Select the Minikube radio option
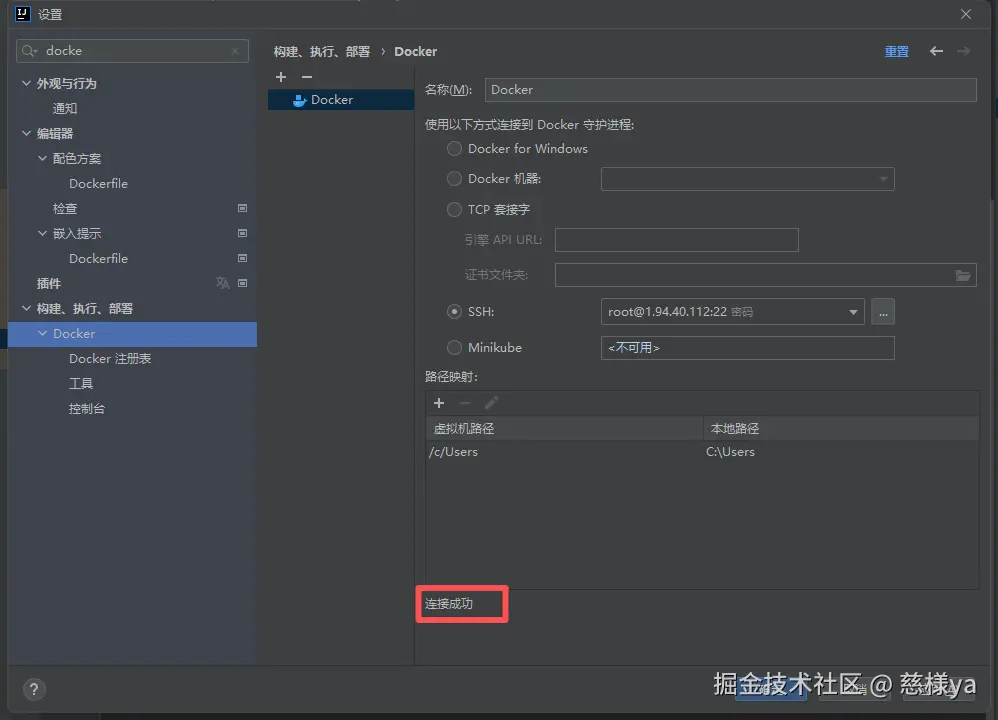 click(454, 348)
